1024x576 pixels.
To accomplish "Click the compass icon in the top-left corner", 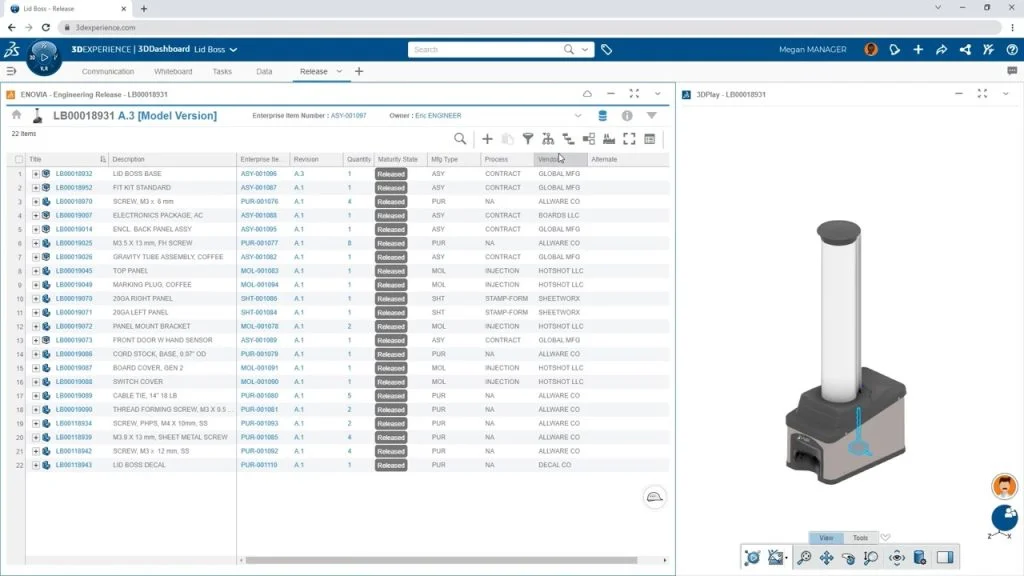I will coord(43,56).
